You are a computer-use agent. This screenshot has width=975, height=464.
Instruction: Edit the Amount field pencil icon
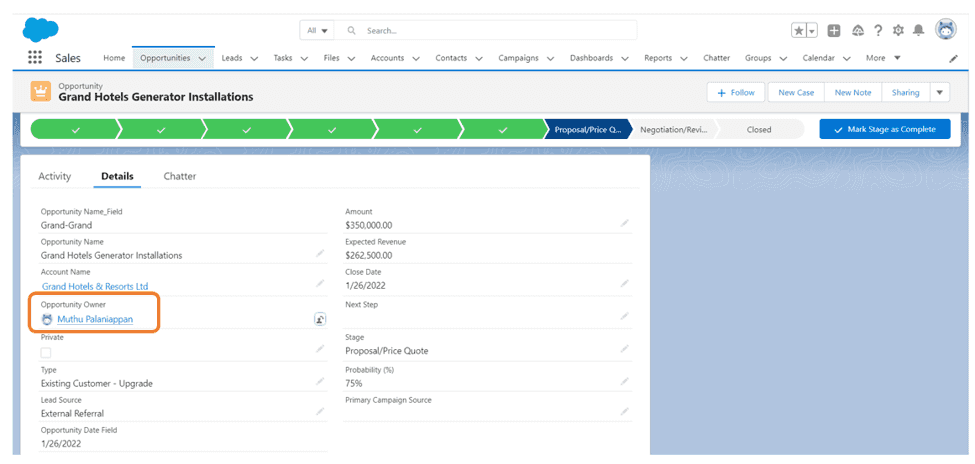[624, 223]
